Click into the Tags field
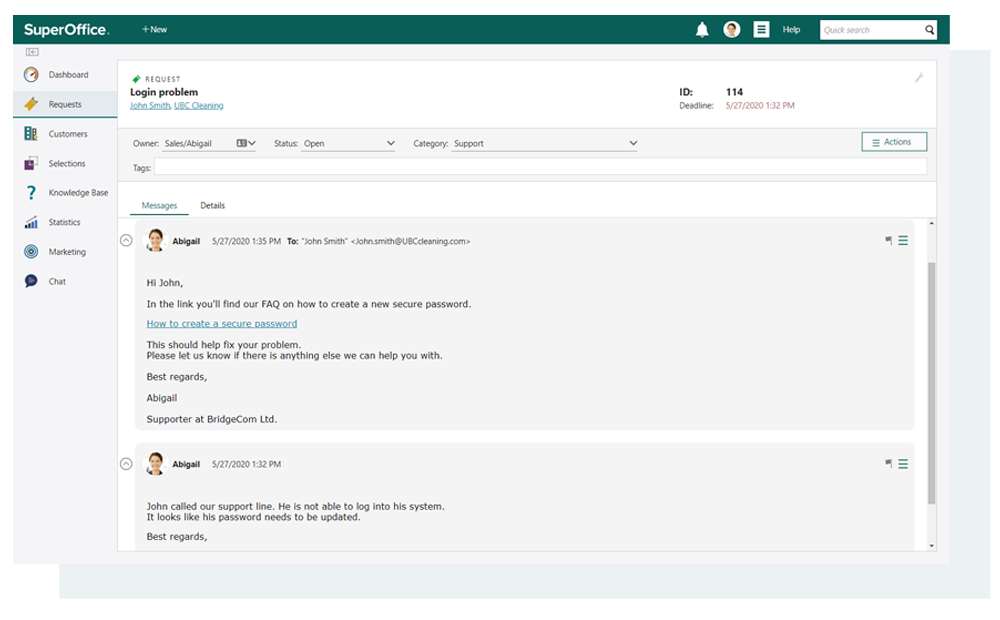 [x=540, y=167]
